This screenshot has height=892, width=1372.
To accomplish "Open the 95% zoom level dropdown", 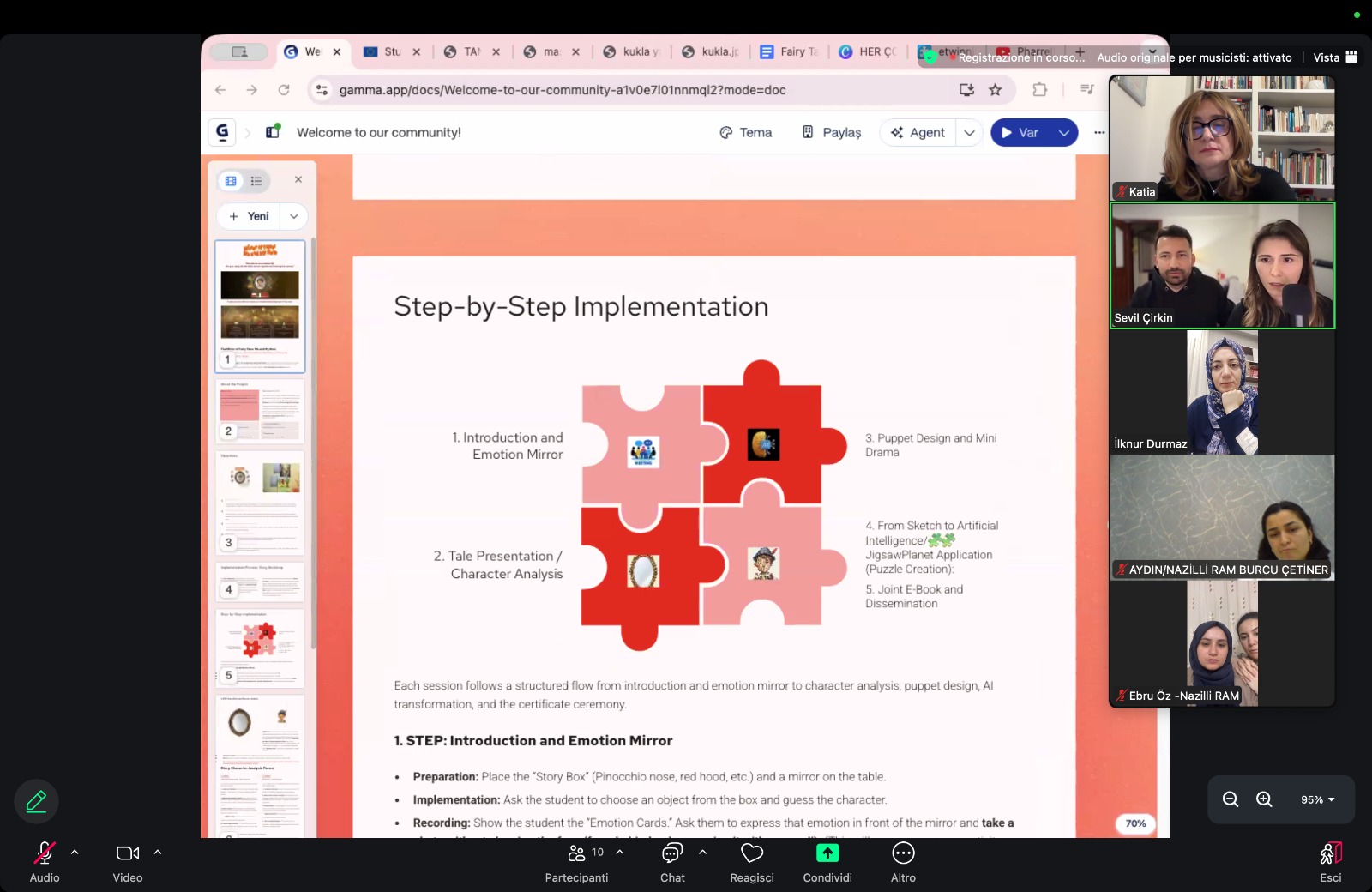I will tap(1317, 799).
